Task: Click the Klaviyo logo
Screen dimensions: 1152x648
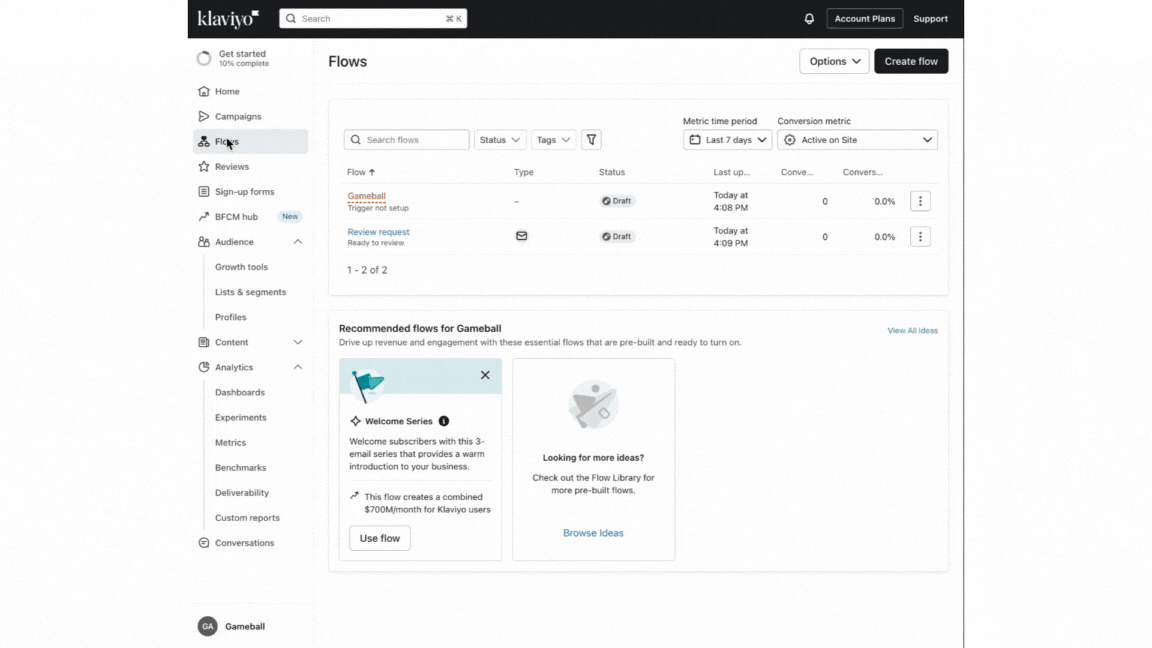Action: tap(228, 18)
